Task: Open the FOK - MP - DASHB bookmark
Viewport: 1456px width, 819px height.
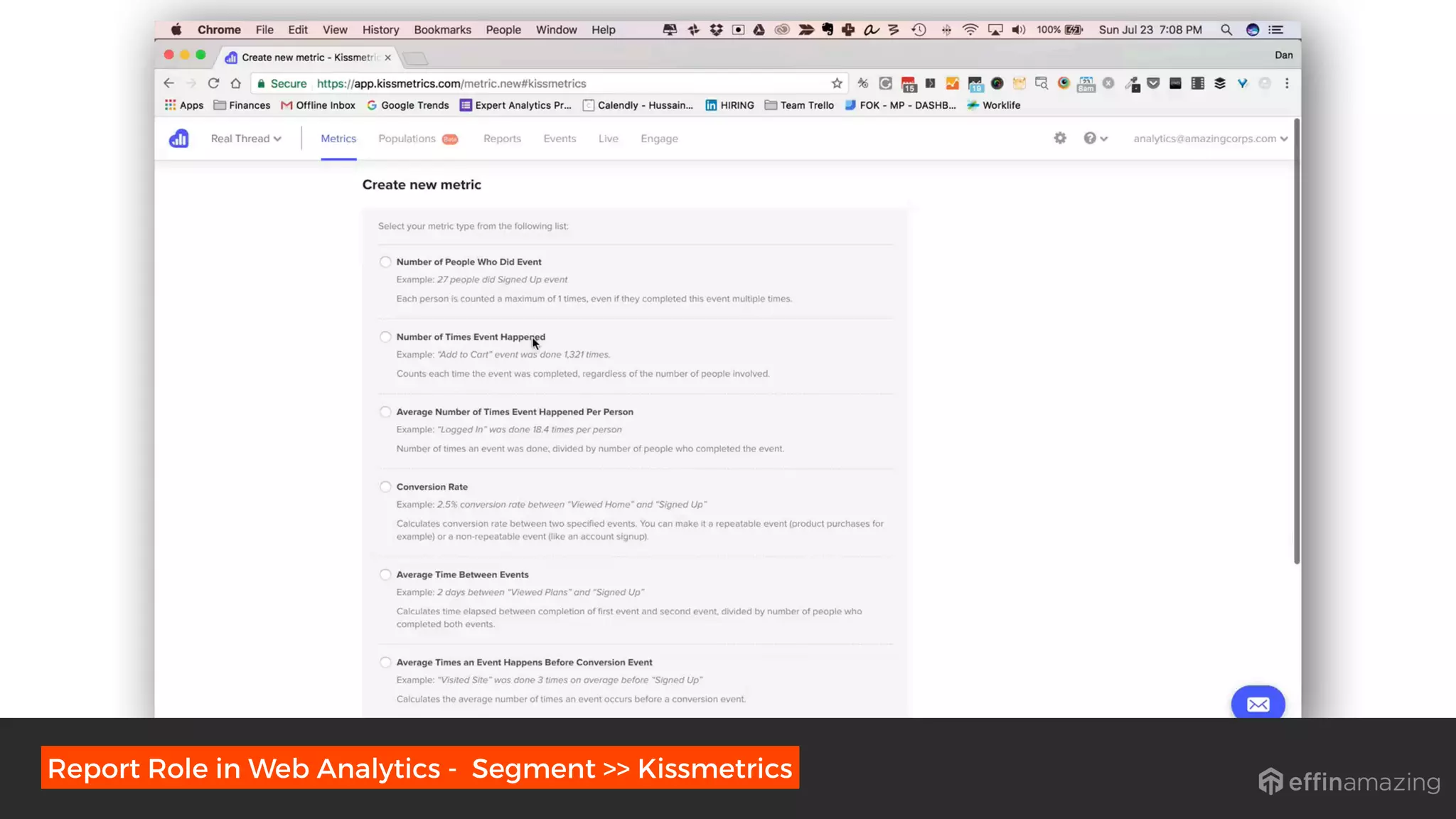Action: (900, 105)
